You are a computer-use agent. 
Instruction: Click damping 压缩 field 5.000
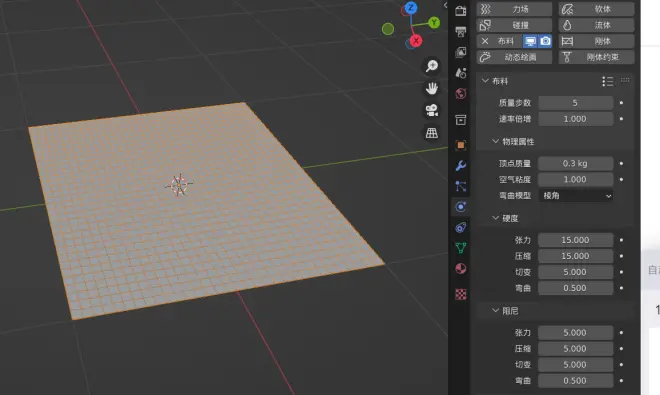(x=576, y=349)
